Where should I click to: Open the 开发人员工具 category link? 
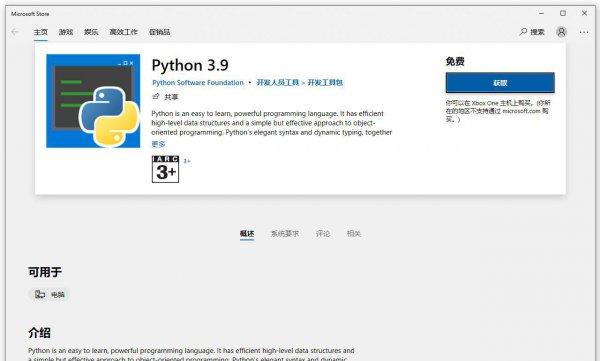tap(277, 83)
